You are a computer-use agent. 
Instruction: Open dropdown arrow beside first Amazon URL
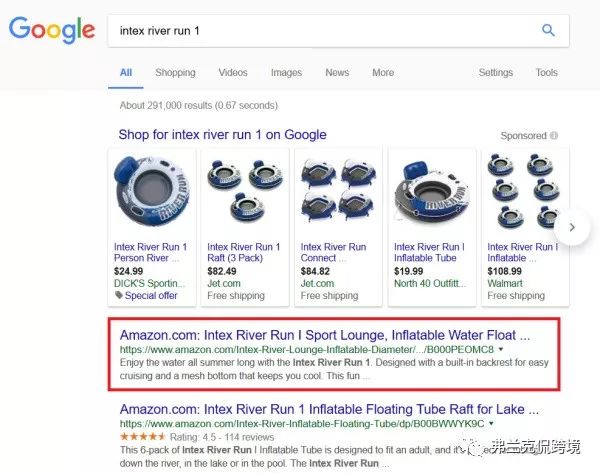(502, 350)
